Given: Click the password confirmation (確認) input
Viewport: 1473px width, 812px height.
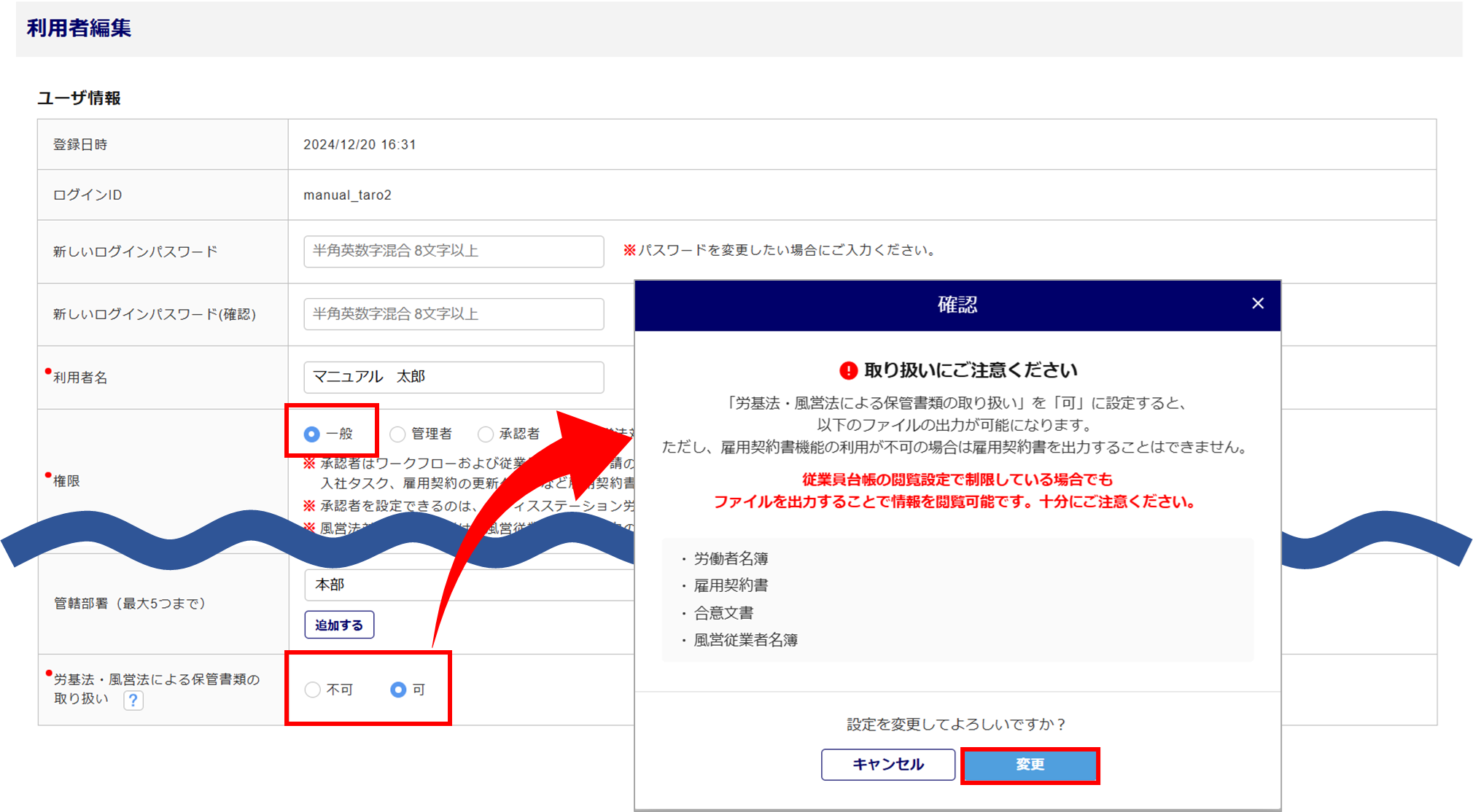Looking at the screenshot, I should point(454,314).
